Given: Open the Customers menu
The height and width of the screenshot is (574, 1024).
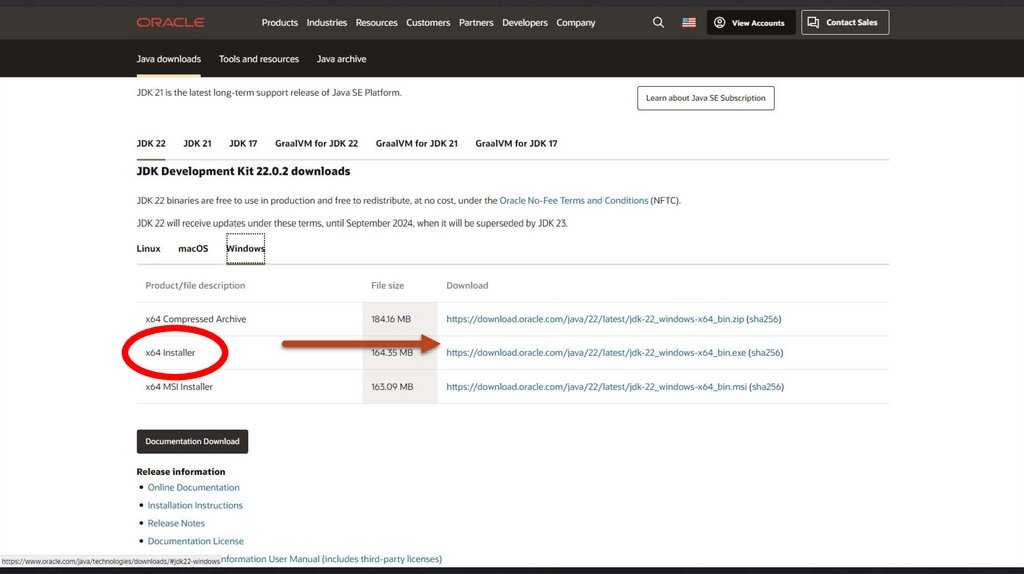Looking at the screenshot, I should 428,22.
